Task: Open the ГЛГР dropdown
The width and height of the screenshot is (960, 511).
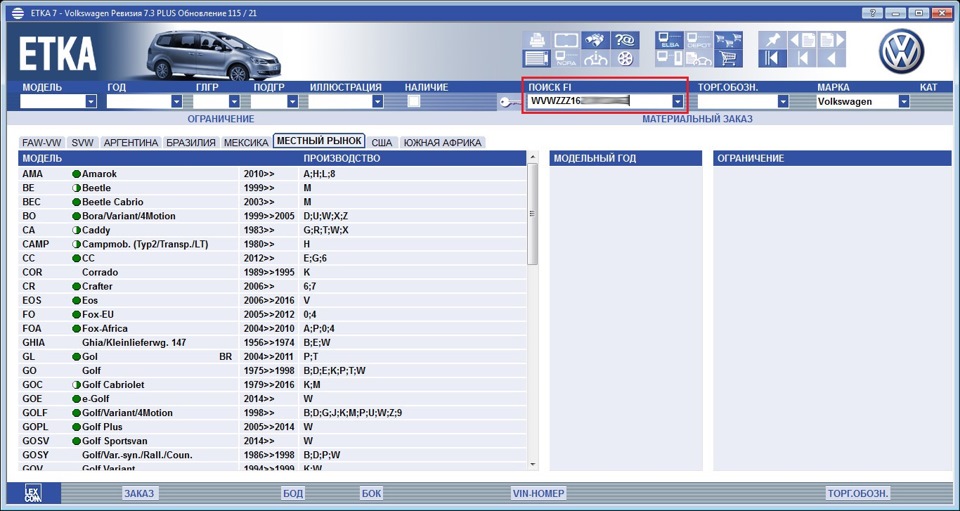Action: pyautogui.click(x=234, y=102)
